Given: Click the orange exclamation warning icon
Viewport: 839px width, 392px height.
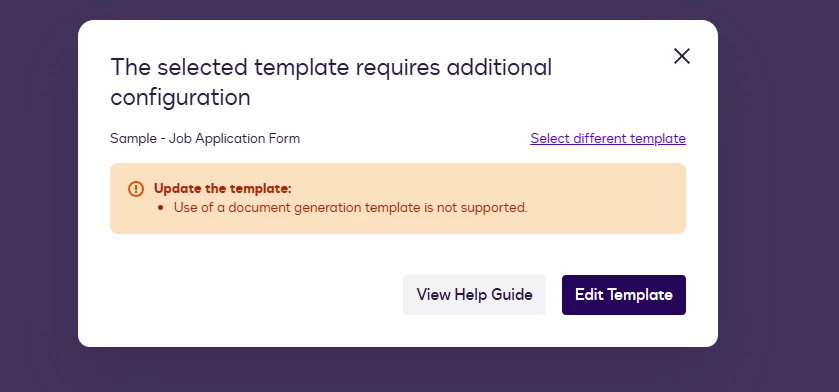Looking at the screenshot, I should point(136,189).
